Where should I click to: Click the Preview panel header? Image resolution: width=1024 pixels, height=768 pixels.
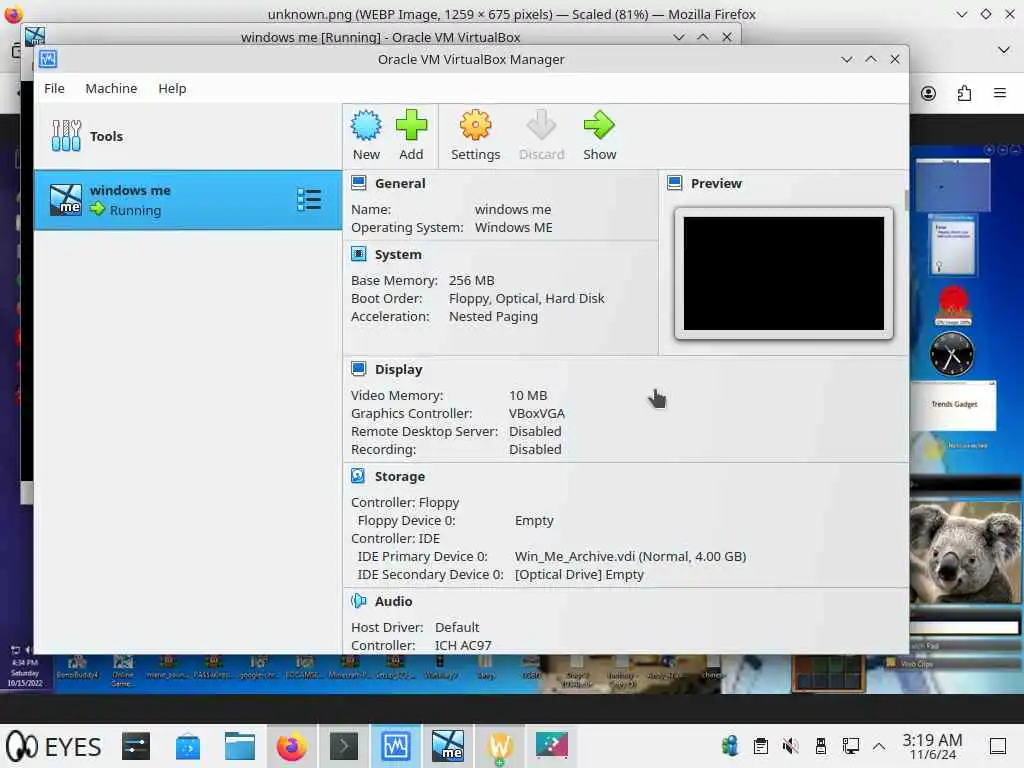(716, 184)
